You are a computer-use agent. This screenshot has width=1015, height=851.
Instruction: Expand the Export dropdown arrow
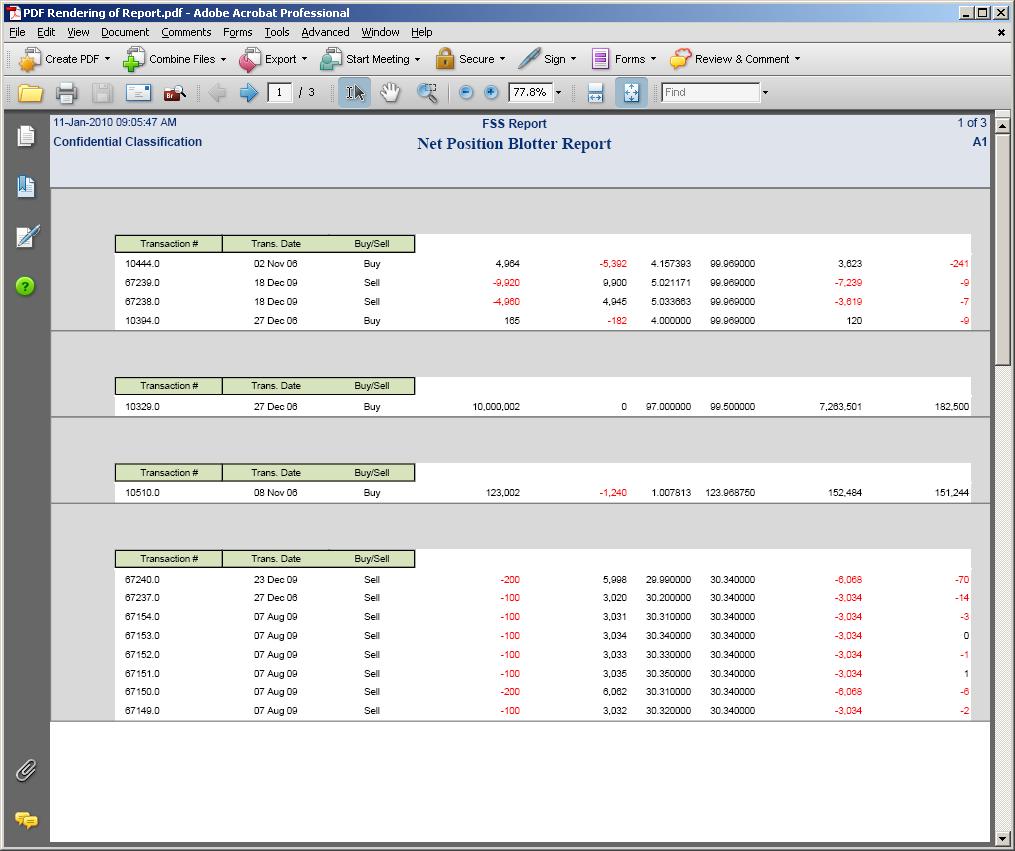(304, 59)
